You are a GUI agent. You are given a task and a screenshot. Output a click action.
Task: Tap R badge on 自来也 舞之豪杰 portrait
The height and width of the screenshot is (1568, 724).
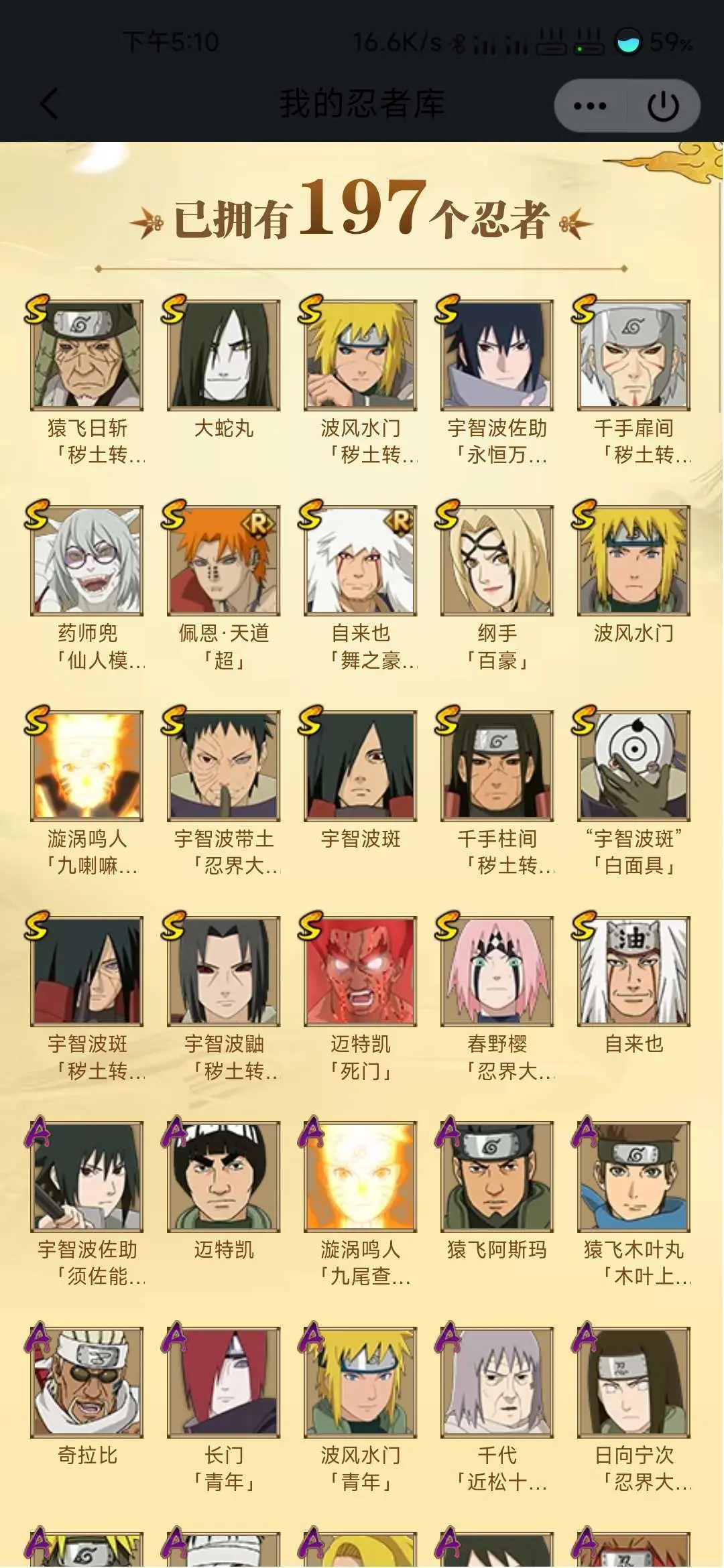pos(400,523)
